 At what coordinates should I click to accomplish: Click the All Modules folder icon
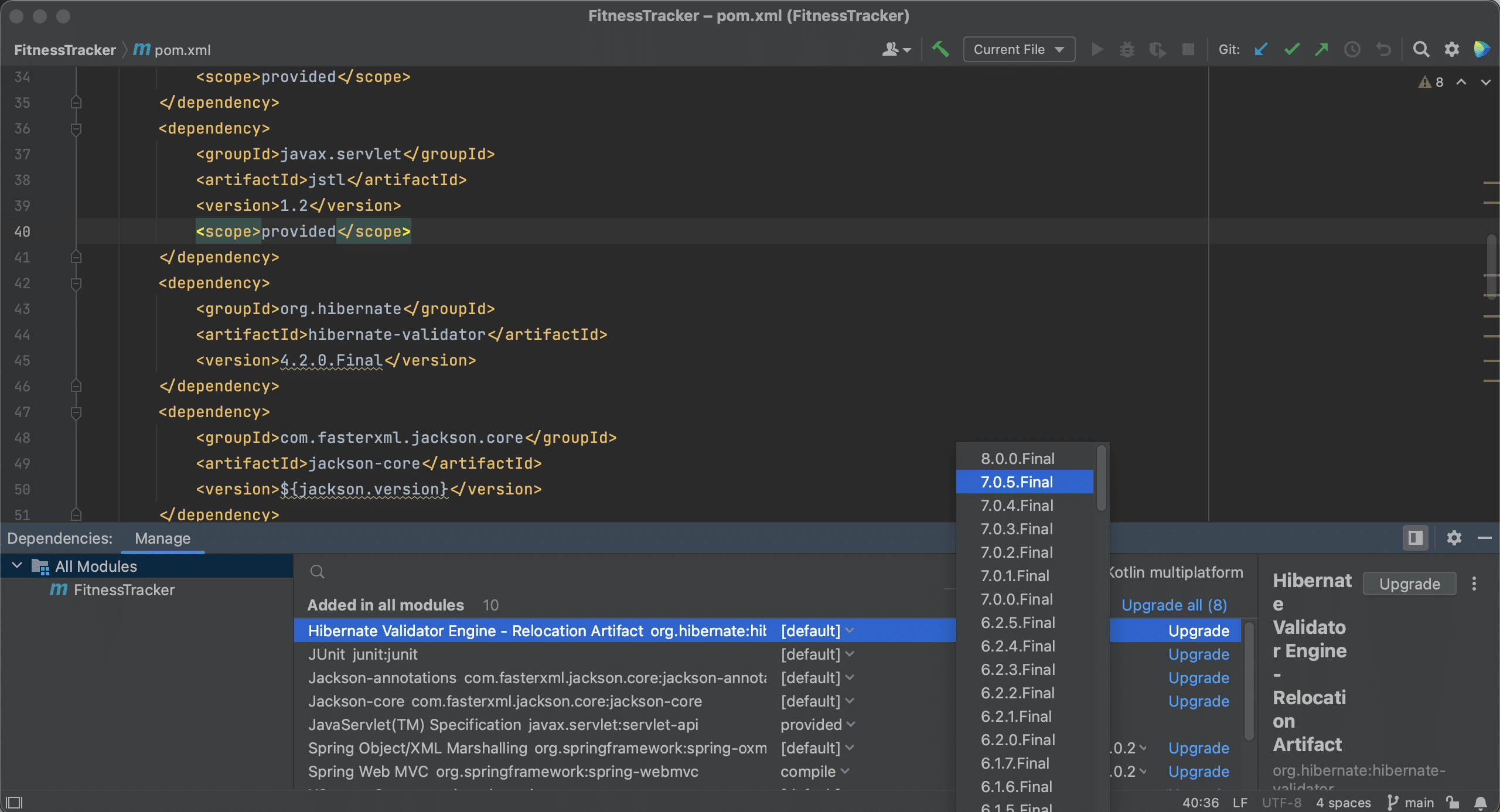click(x=40, y=567)
